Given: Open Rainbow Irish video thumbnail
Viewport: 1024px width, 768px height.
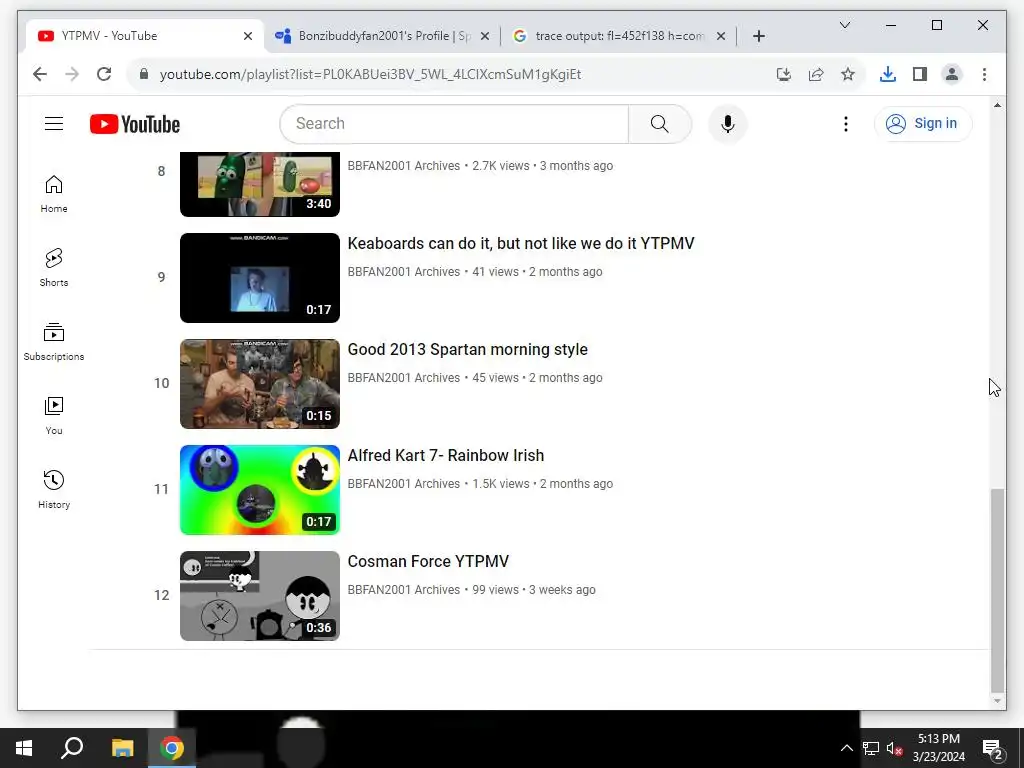Looking at the screenshot, I should pyautogui.click(x=260, y=490).
